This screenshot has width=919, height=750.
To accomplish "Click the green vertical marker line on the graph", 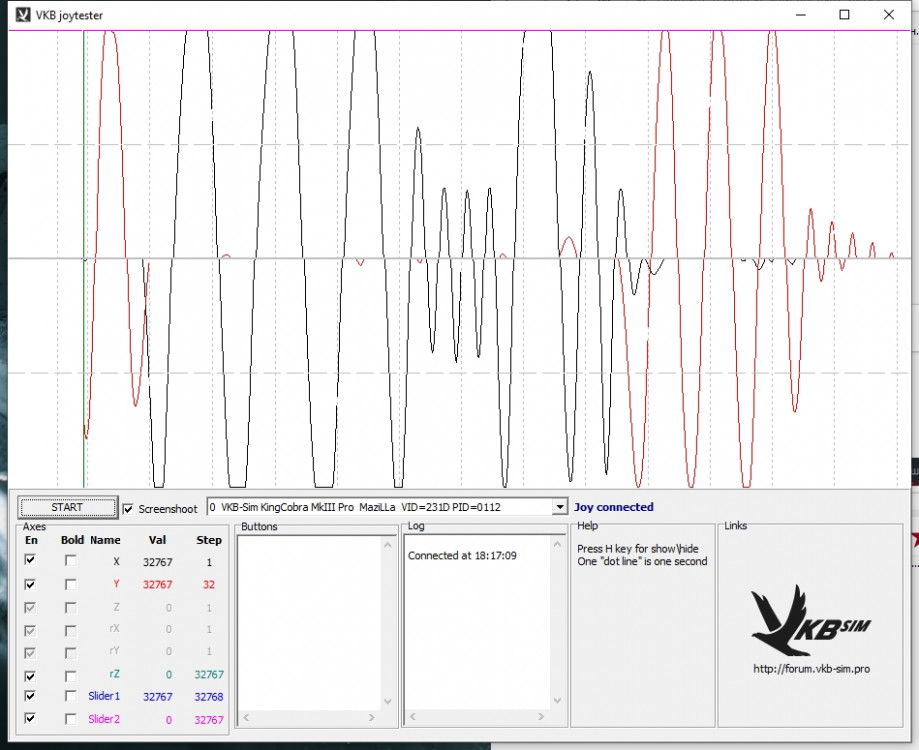I will click(x=84, y=200).
